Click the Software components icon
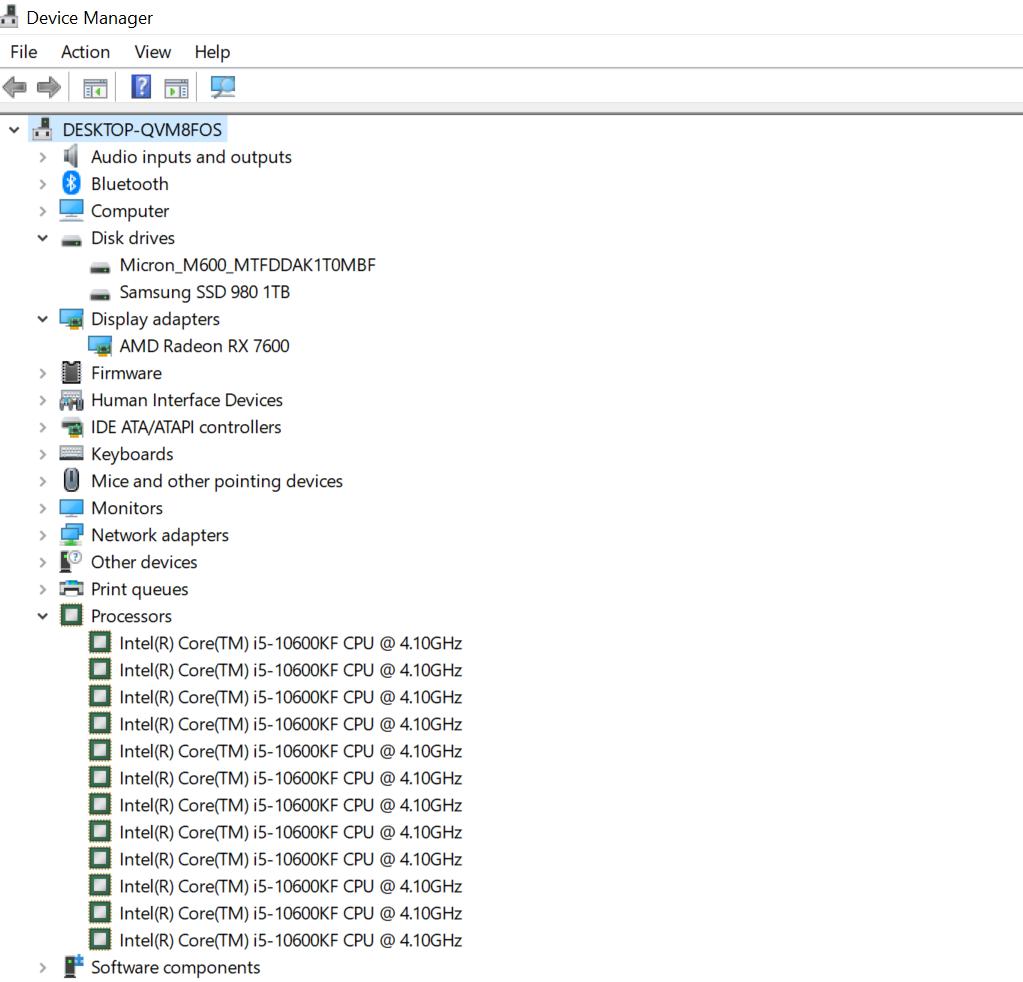The height and width of the screenshot is (982, 1023). point(73,966)
